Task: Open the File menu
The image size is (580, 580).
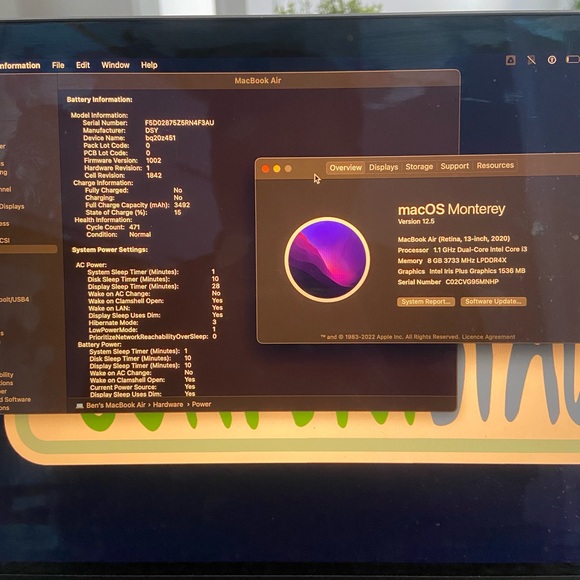Action: pyautogui.click(x=58, y=65)
